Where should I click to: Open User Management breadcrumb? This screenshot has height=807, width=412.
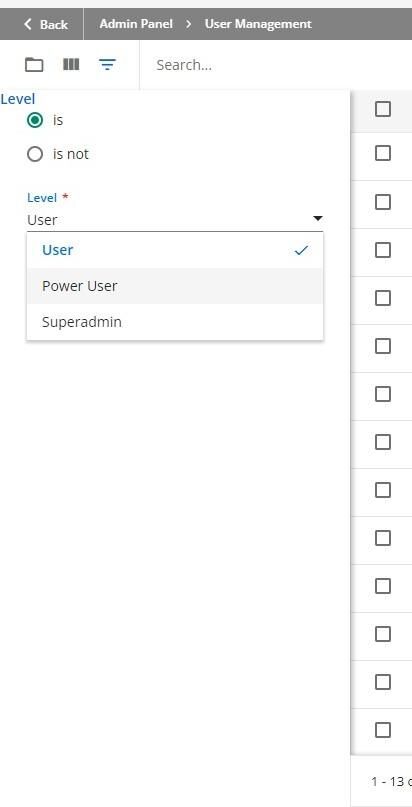tap(258, 24)
